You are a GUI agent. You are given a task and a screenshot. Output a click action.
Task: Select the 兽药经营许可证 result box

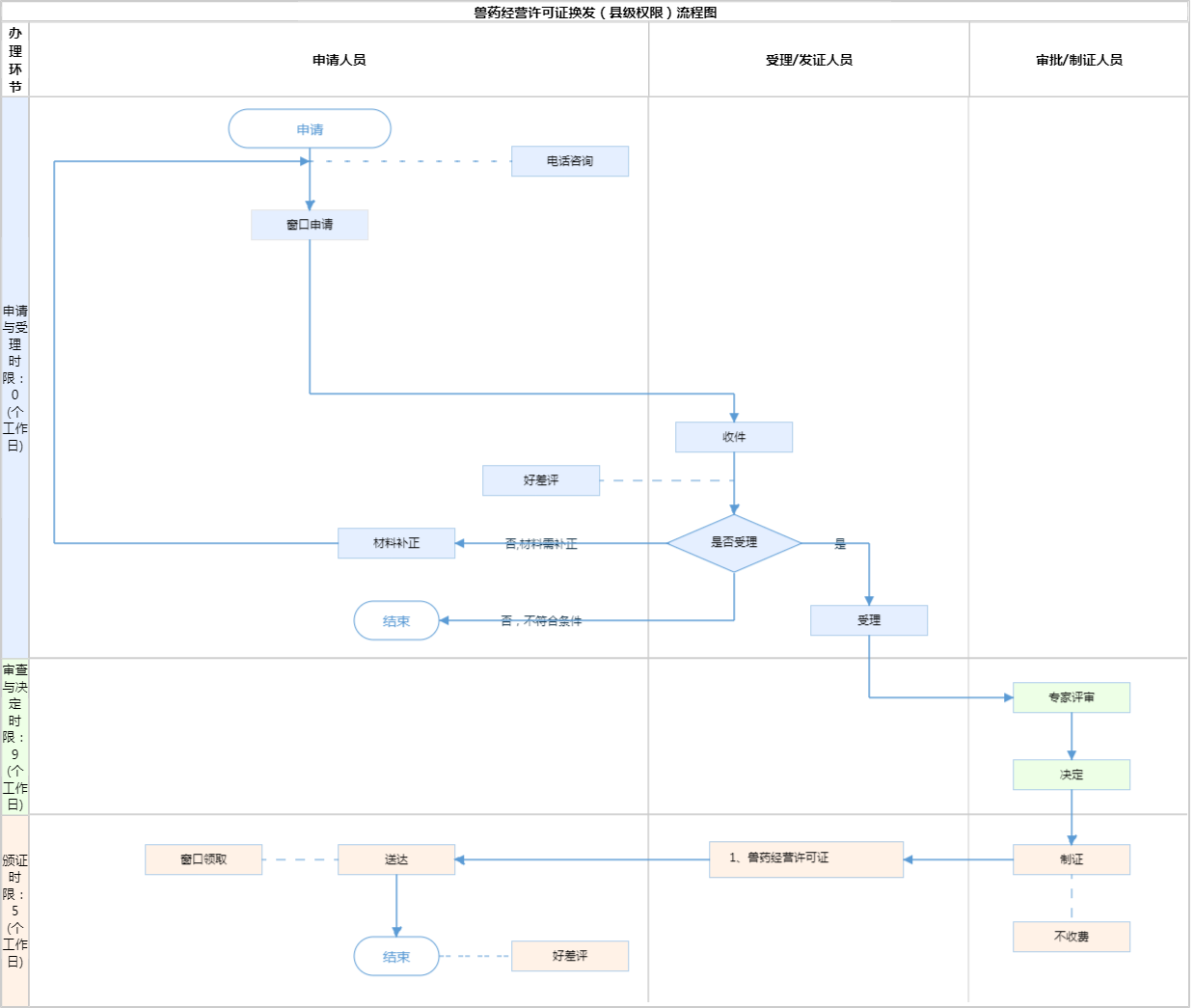pyautogui.click(x=806, y=858)
